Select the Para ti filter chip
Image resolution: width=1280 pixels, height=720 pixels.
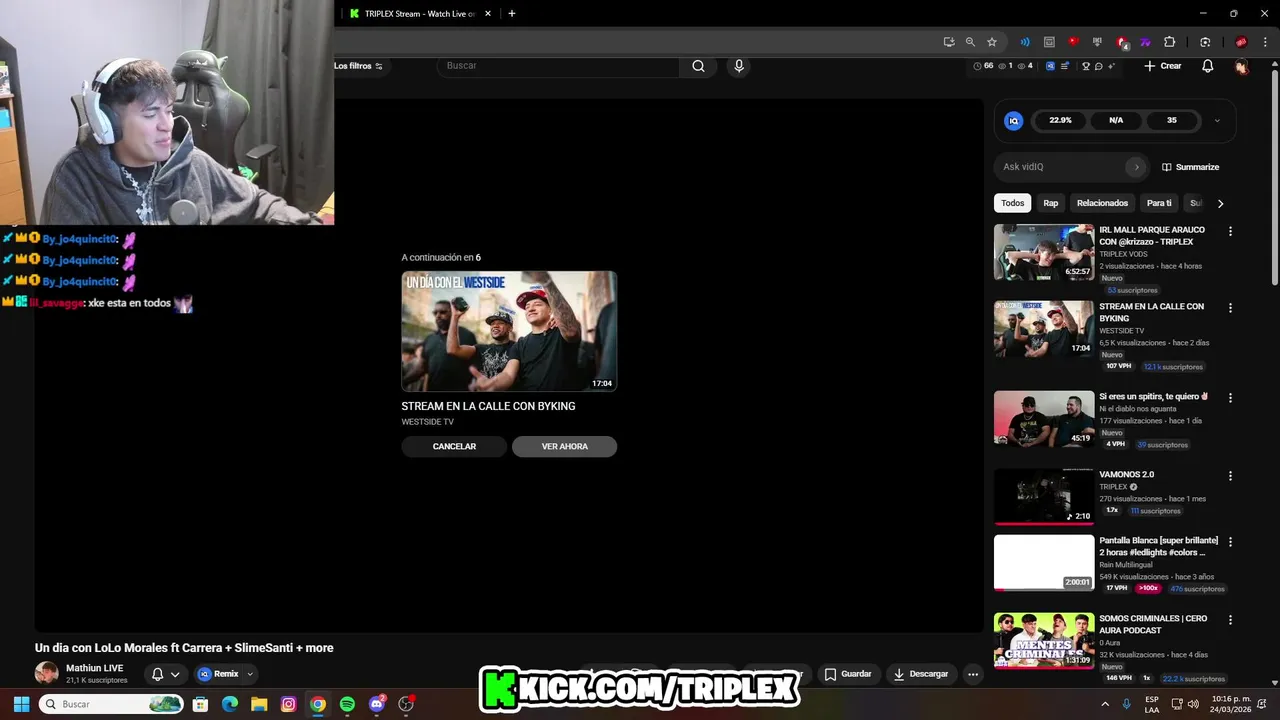tap(1159, 203)
